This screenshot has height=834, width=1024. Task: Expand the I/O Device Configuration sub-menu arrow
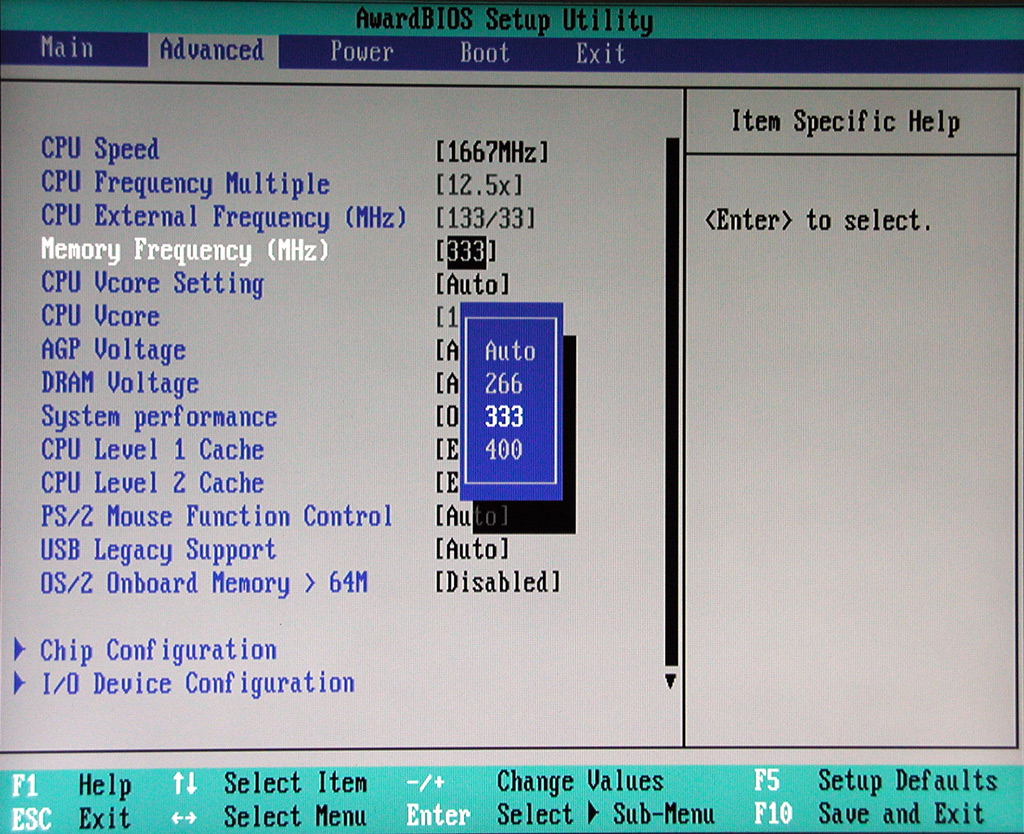pos(20,683)
